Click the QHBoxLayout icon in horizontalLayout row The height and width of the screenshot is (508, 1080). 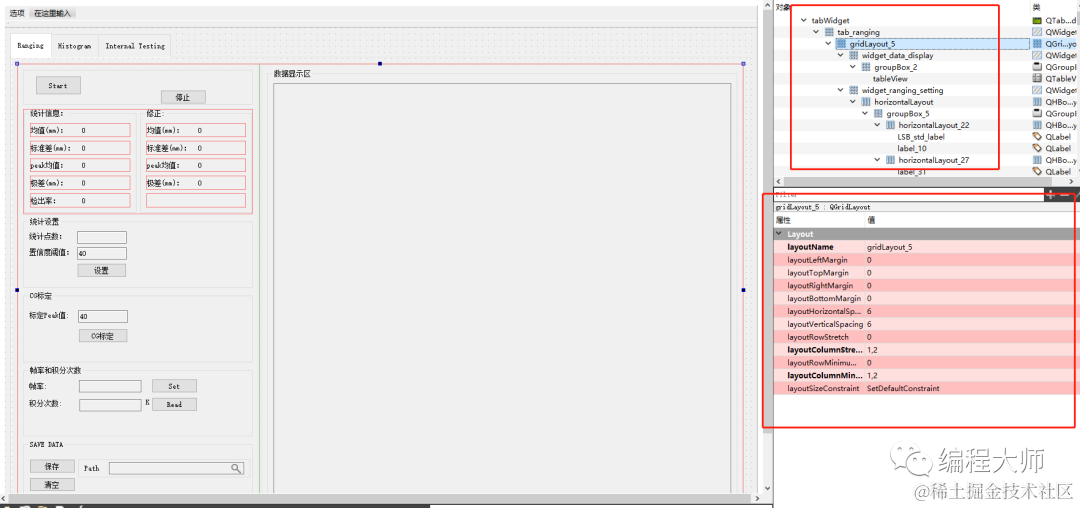(1037, 102)
